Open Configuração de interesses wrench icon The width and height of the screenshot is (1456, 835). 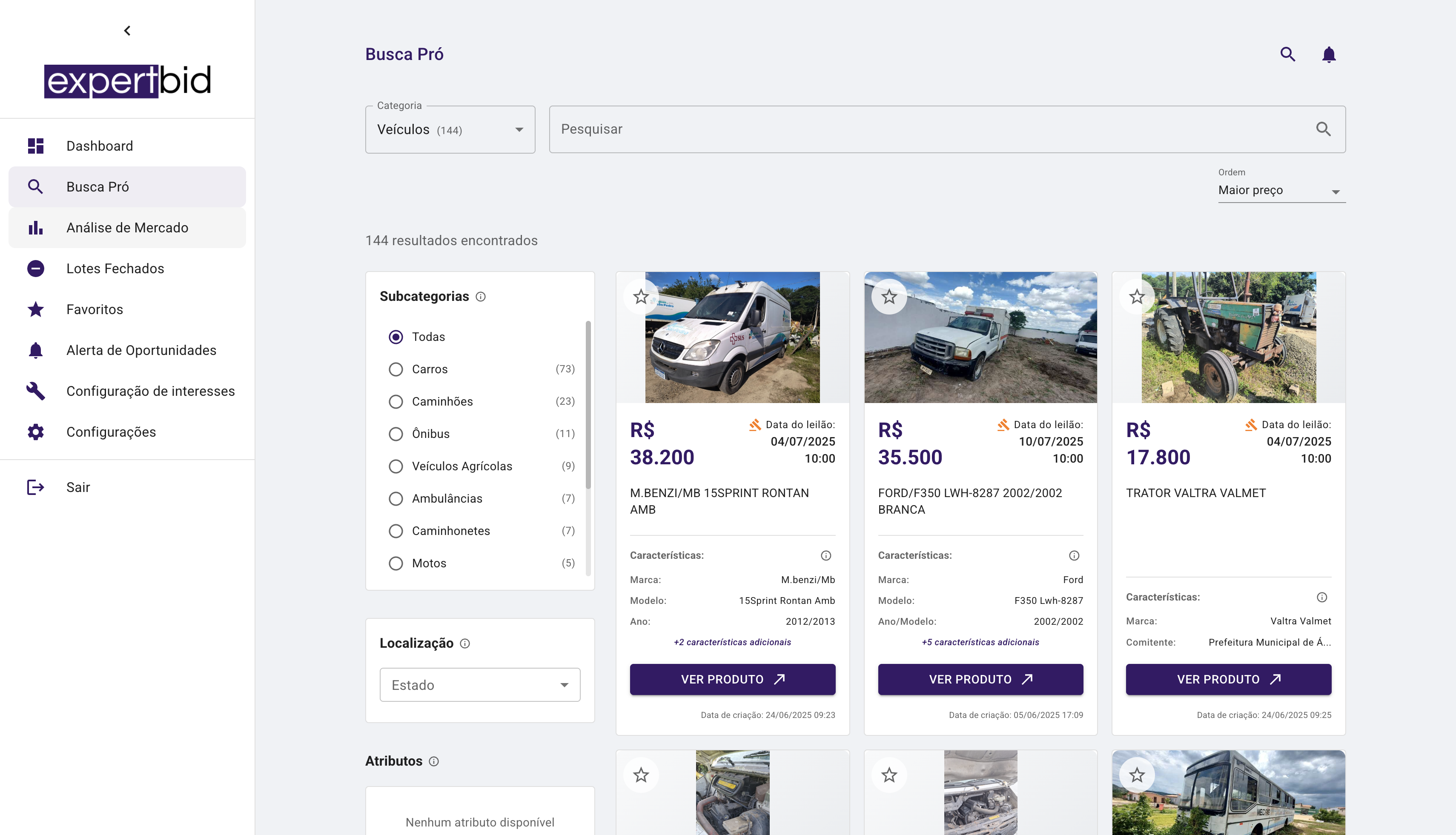point(36,391)
